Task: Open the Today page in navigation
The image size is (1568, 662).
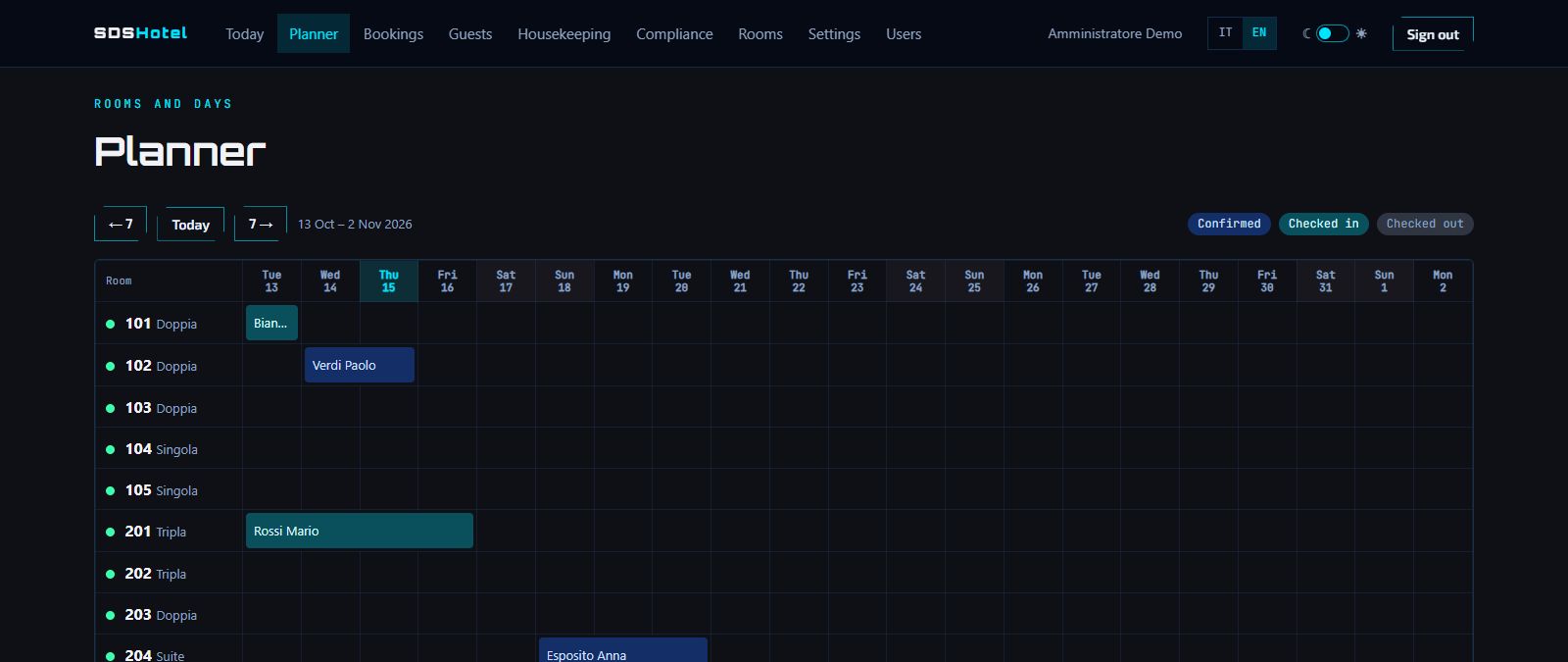Action: click(244, 33)
